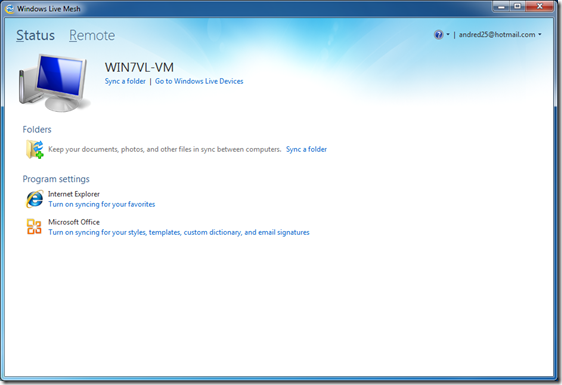Click the 'Internet Explorer' label
Screen dimensions: 562x385
(74, 194)
